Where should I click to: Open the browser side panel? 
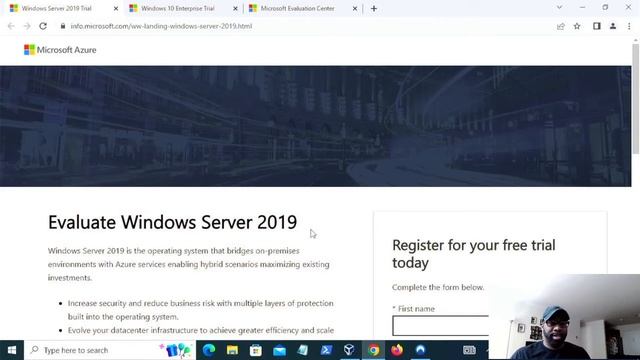[597, 26]
